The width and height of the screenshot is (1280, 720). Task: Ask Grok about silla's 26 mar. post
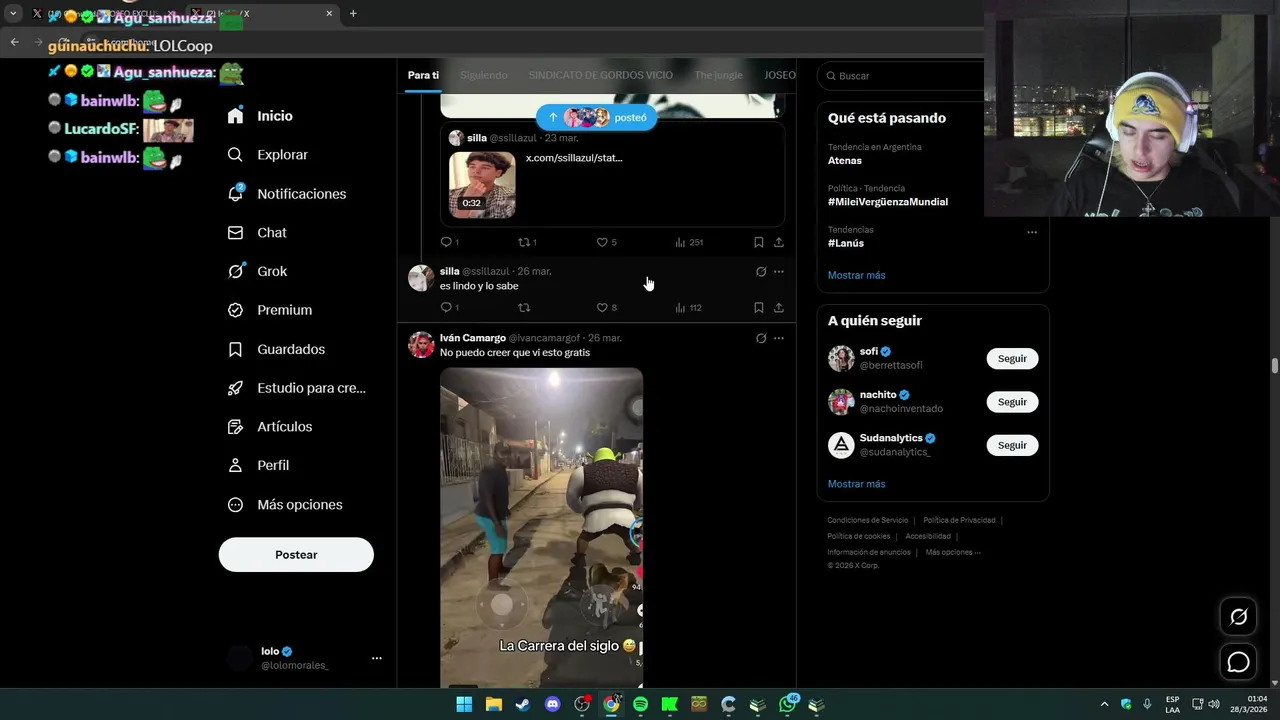761,271
